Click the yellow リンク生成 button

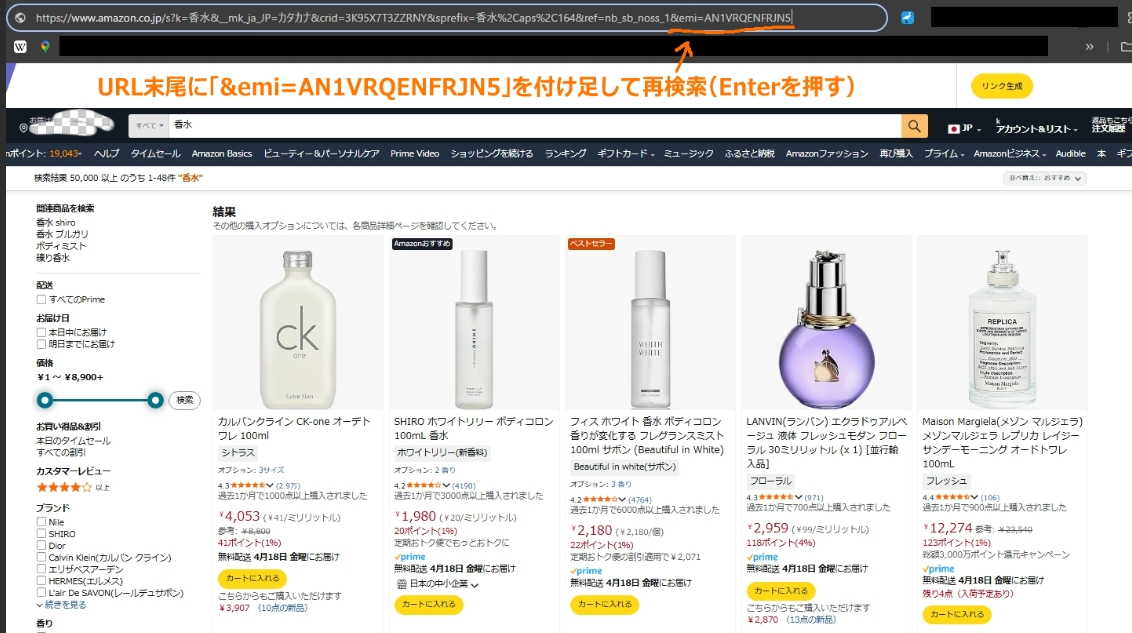(x=1001, y=86)
